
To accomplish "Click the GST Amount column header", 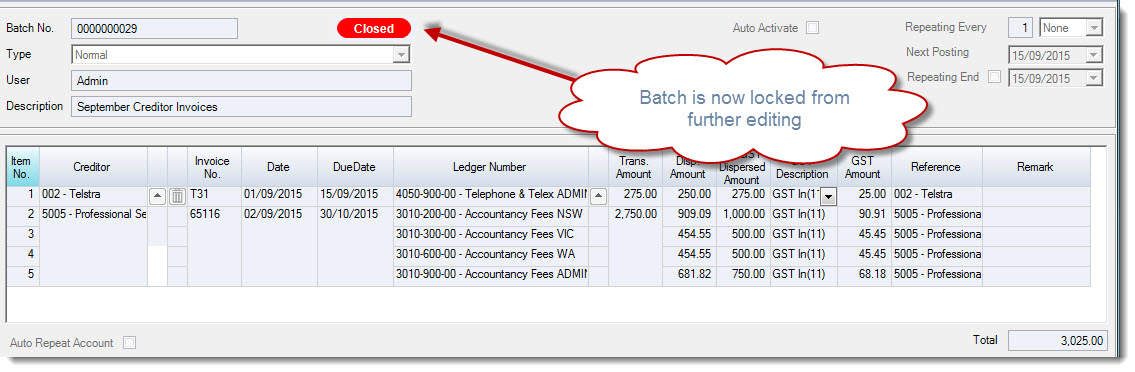I will click(x=865, y=167).
